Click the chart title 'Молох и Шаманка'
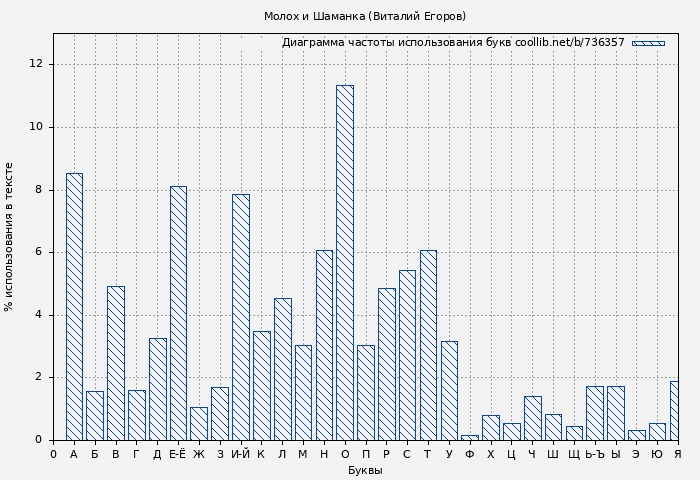This screenshot has height=480, width=700. 365,16
